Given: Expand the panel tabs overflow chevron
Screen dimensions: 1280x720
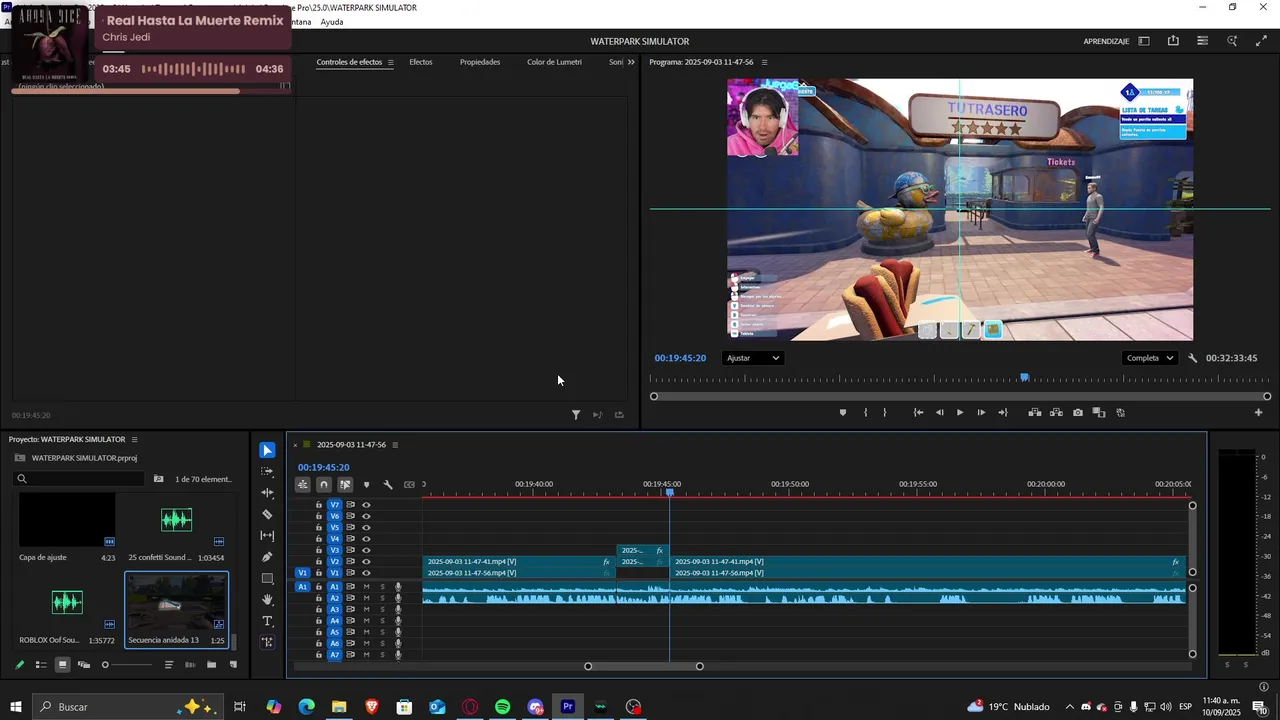Looking at the screenshot, I should pos(631,62).
